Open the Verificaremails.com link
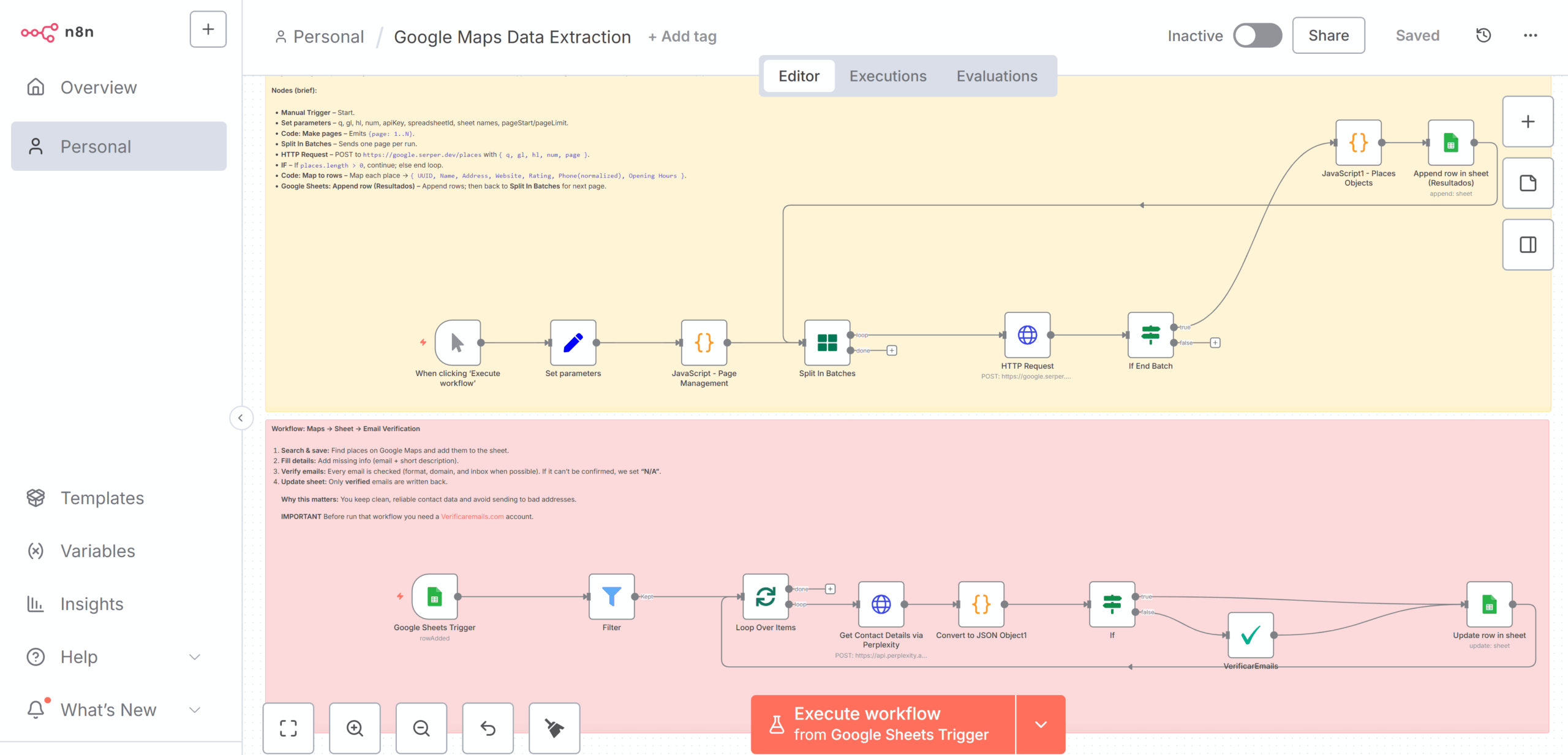The height and width of the screenshot is (755, 1568). coord(472,516)
